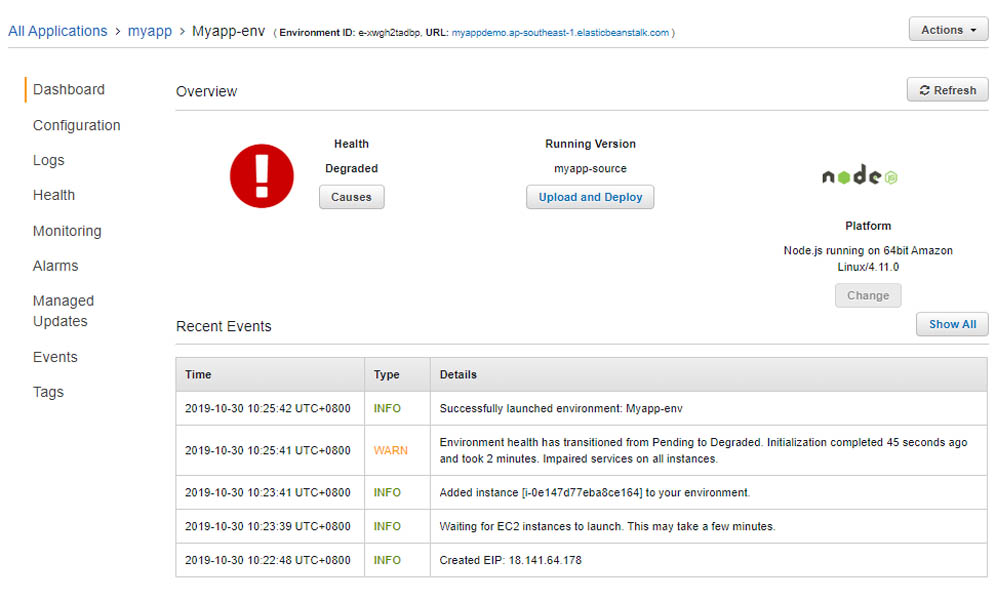Viewport: 996px width, 600px height.
Task: Click timestamp 2019-10-30 10:23:39 UTC+0800
Action: tap(267, 526)
